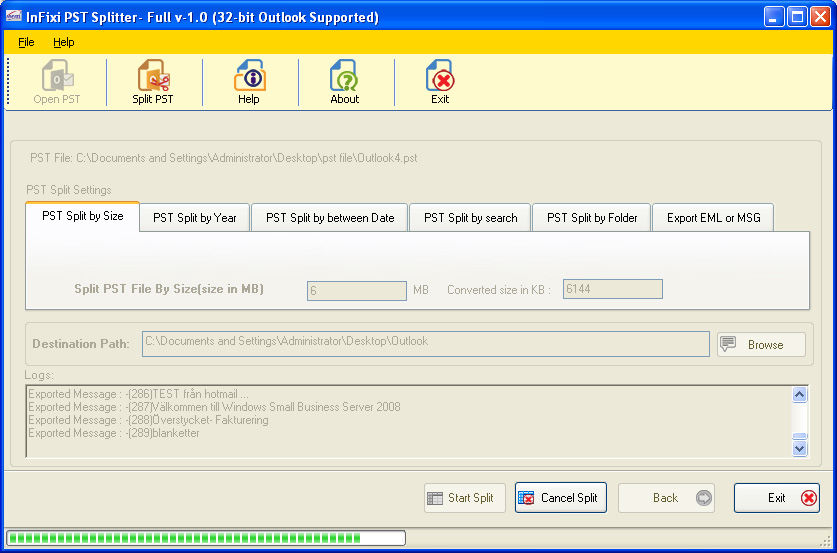Click the Browse button
The image size is (837, 553).
coord(761,345)
